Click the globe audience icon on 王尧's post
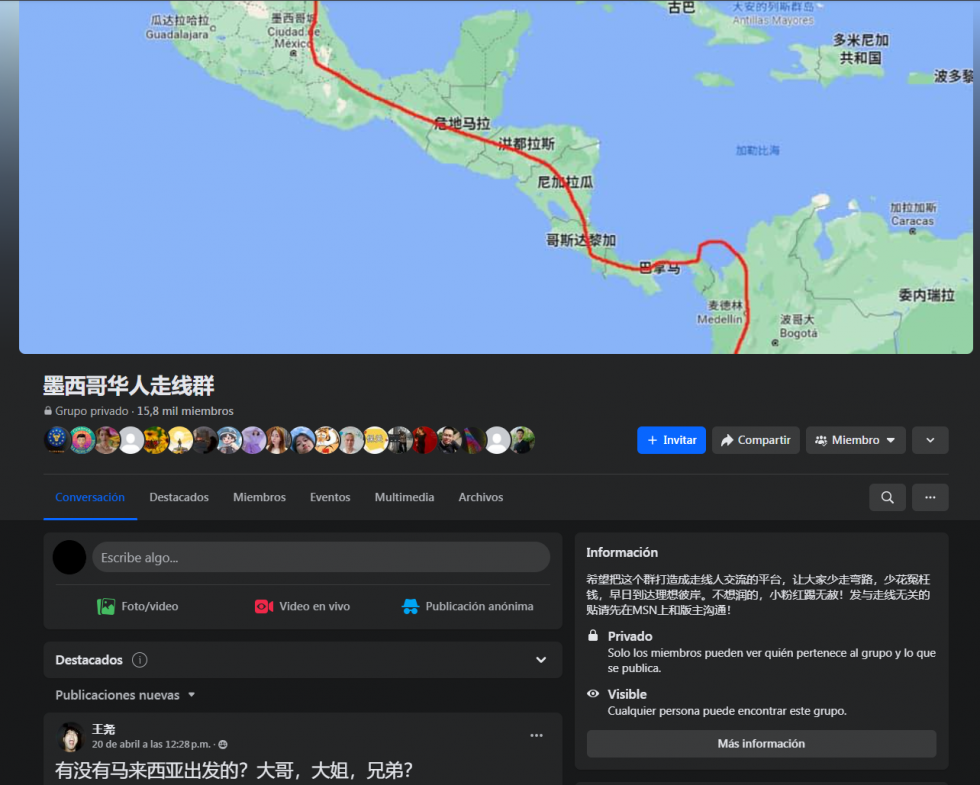This screenshot has height=785, width=980. (223, 744)
